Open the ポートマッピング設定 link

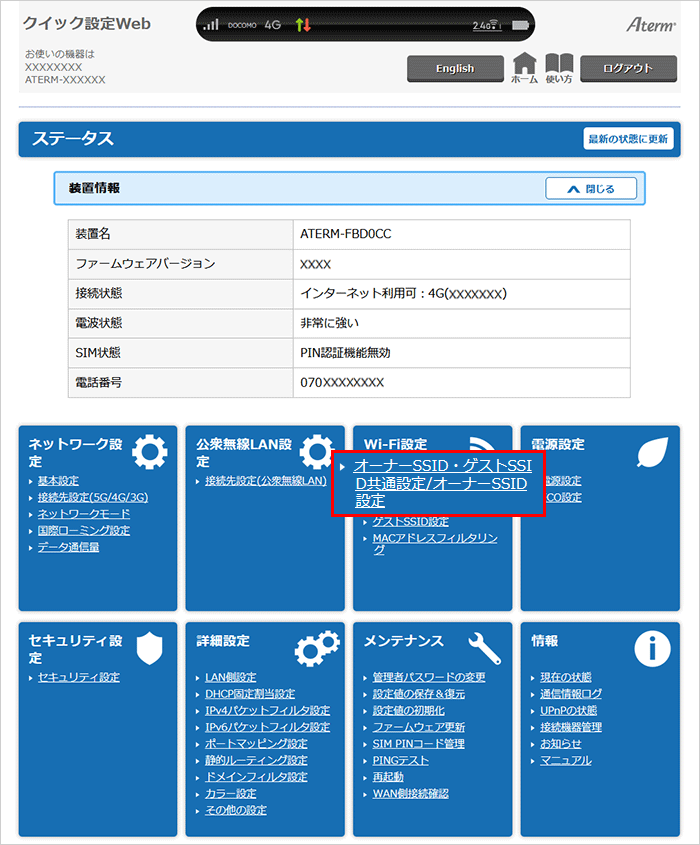256,743
